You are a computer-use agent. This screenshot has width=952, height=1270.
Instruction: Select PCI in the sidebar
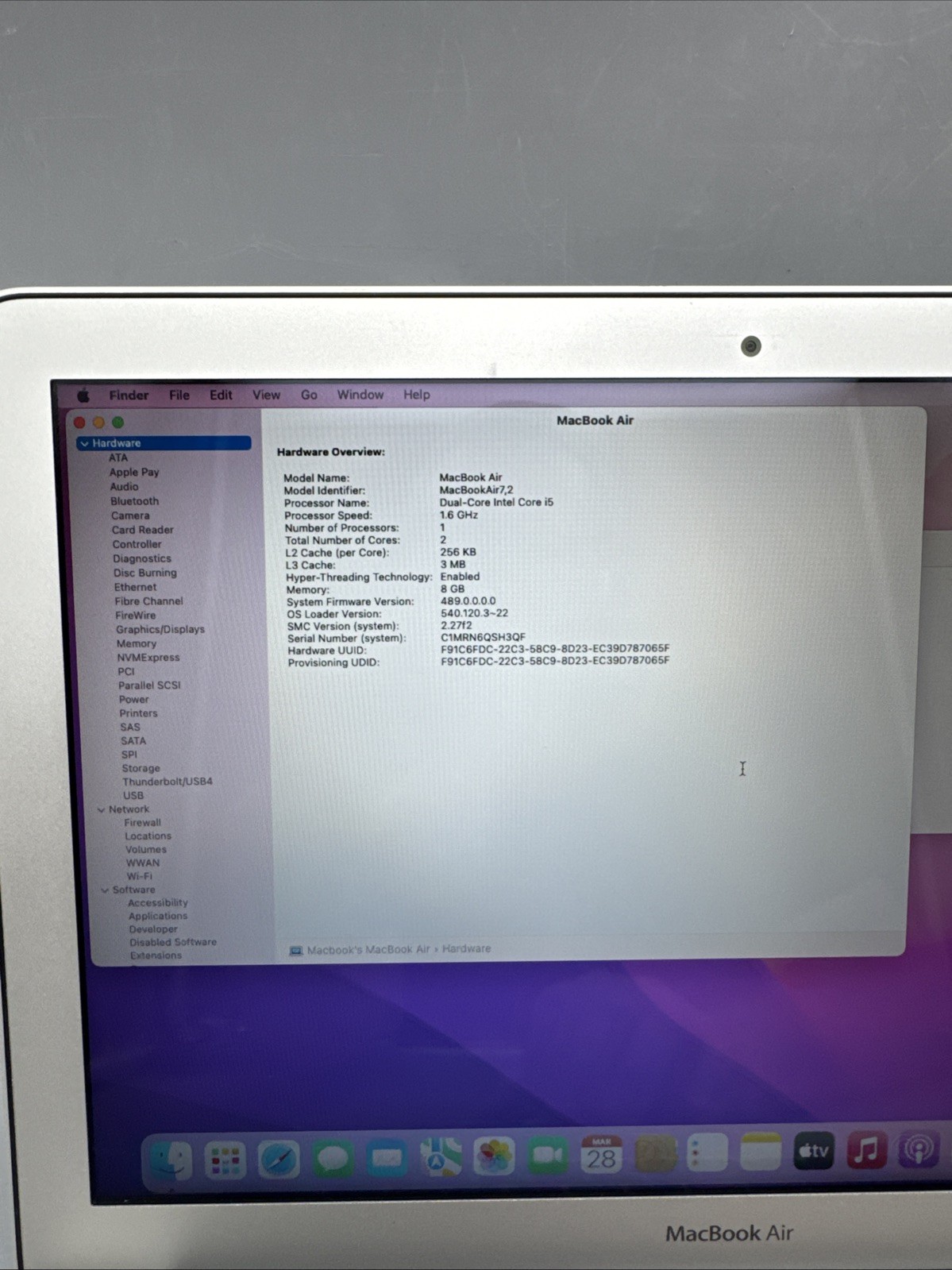[126, 672]
